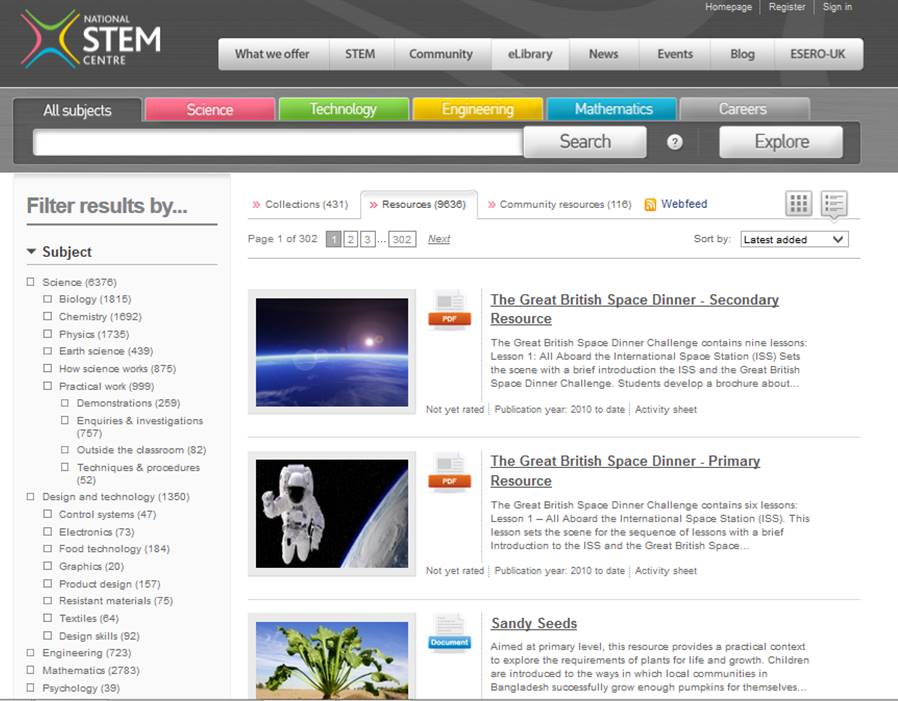Click the orange Webfeed RSS icon
The image size is (898, 701).
point(650,205)
